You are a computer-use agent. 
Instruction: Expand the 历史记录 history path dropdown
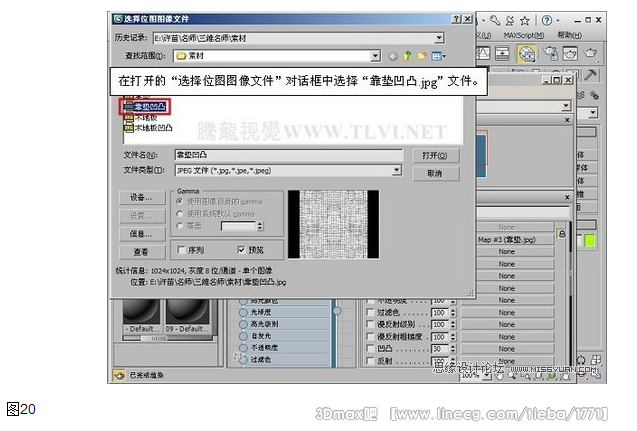tap(439, 38)
